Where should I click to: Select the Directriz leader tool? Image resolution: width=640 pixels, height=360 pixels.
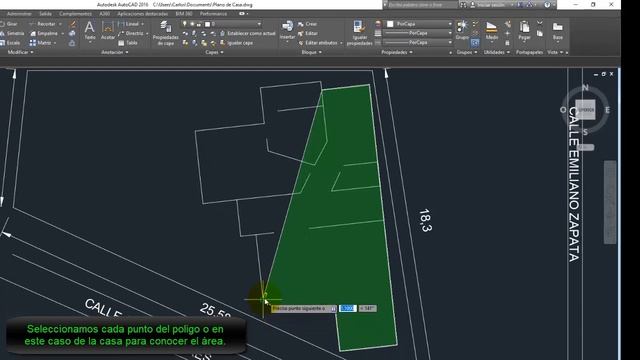click(x=131, y=33)
